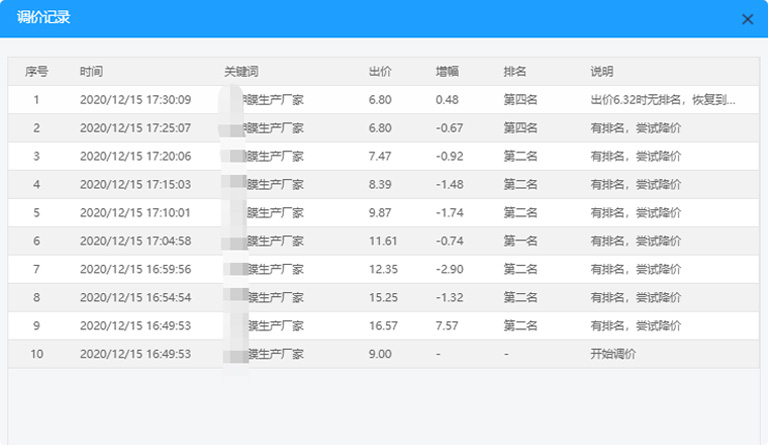
Task: Click the 排名 column header
Action: click(x=515, y=72)
